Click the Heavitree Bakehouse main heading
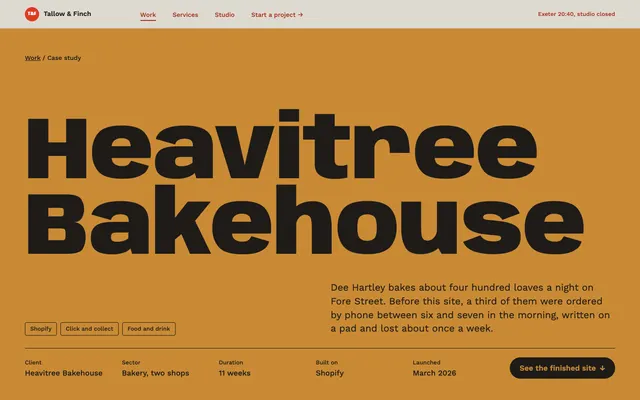The height and width of the screenshot is (400, 640). 305,182
